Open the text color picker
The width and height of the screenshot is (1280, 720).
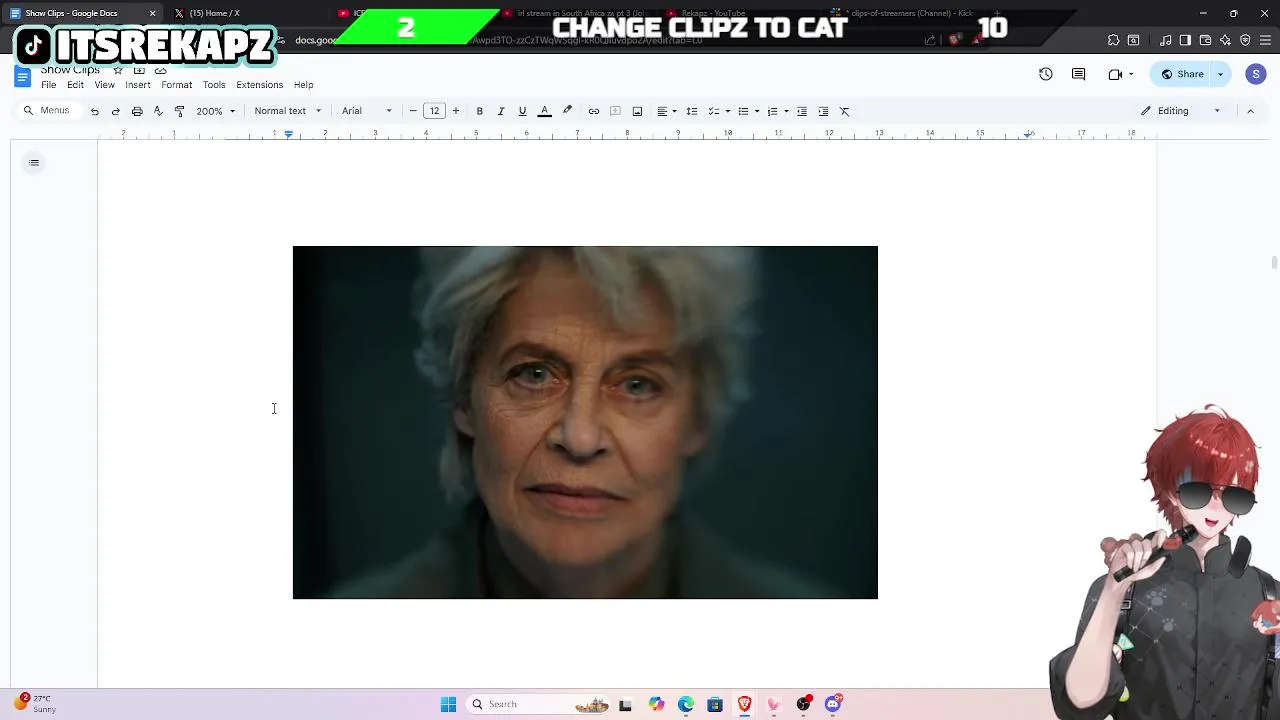[545, 111]
